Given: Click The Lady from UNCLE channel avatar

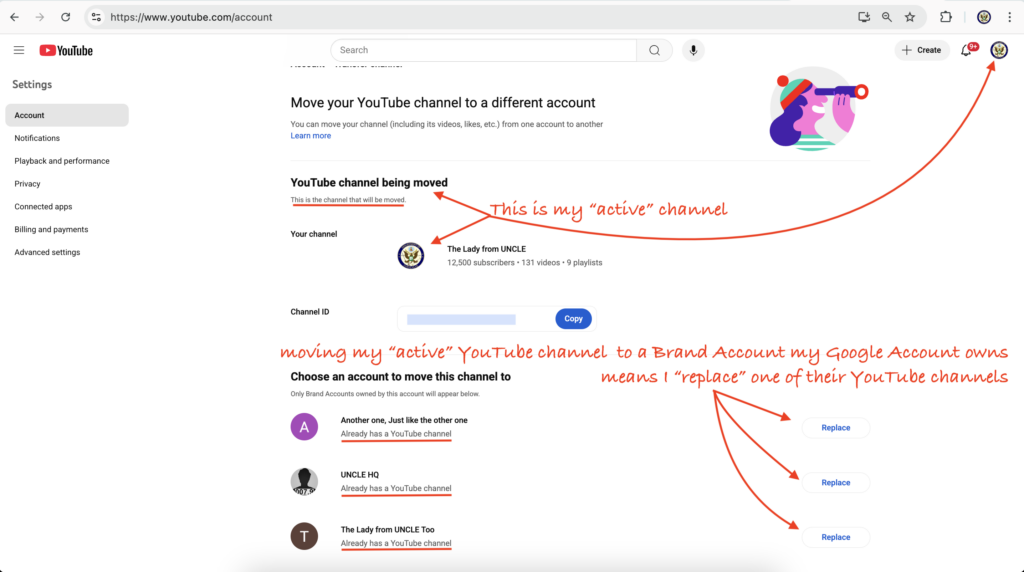Looking at the screenshot, I should pos(411,255).
